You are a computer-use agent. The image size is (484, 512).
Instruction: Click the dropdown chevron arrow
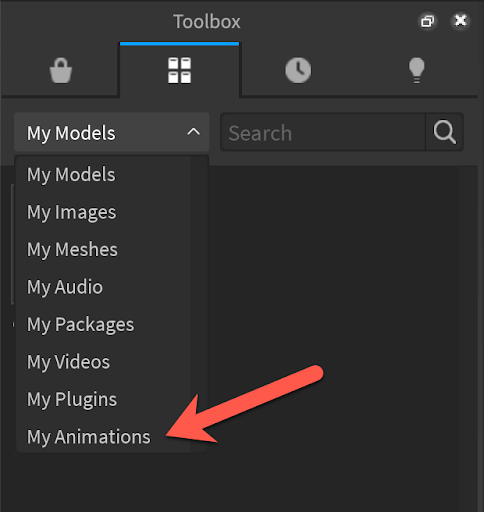193,132
